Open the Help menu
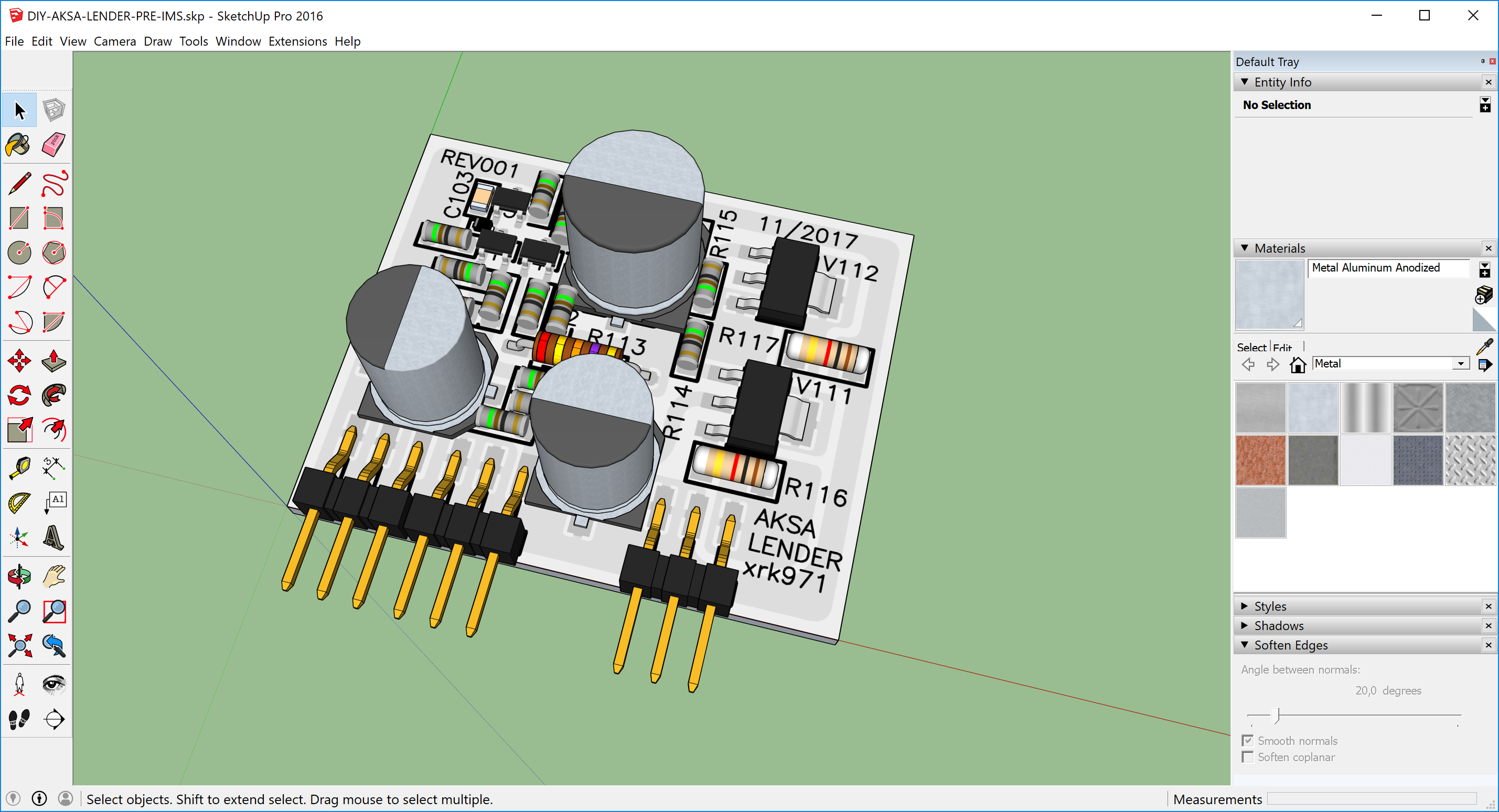The image size is (1499, 812). pyautogui.click(x=347, y=41)
